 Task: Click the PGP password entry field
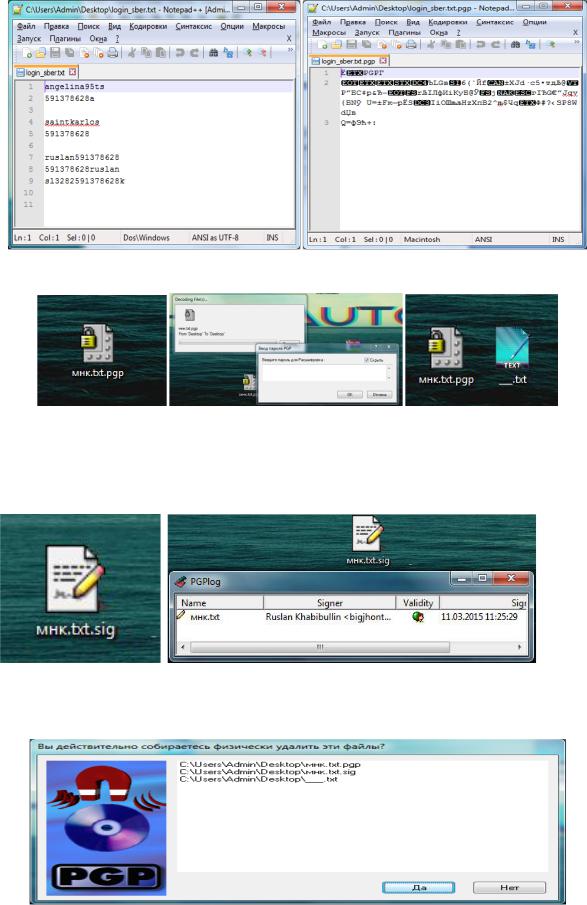tap(326, 373)
